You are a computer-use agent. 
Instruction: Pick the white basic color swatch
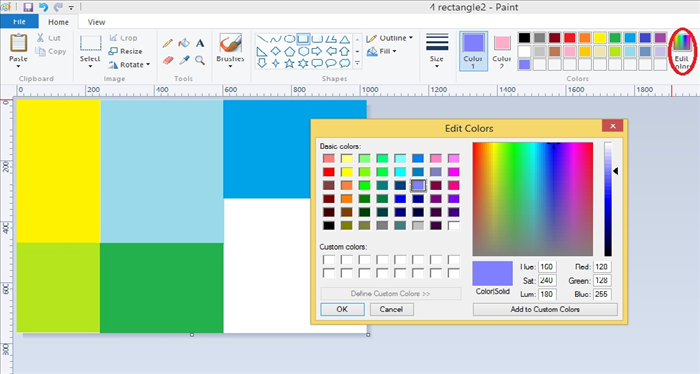point(454,225)
